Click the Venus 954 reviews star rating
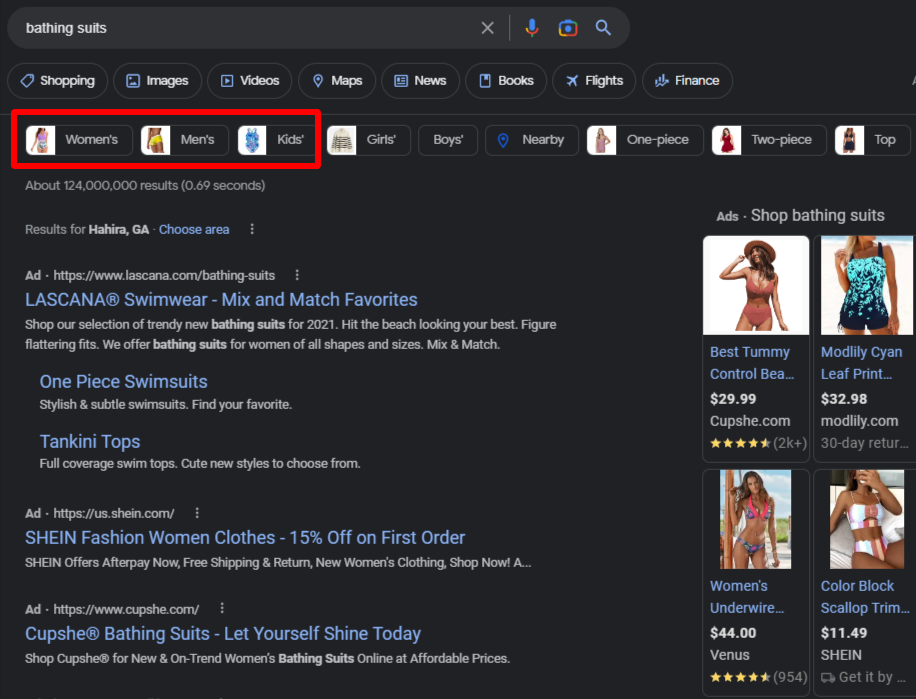This screenshot has height=699, width=916. point(758,677)
